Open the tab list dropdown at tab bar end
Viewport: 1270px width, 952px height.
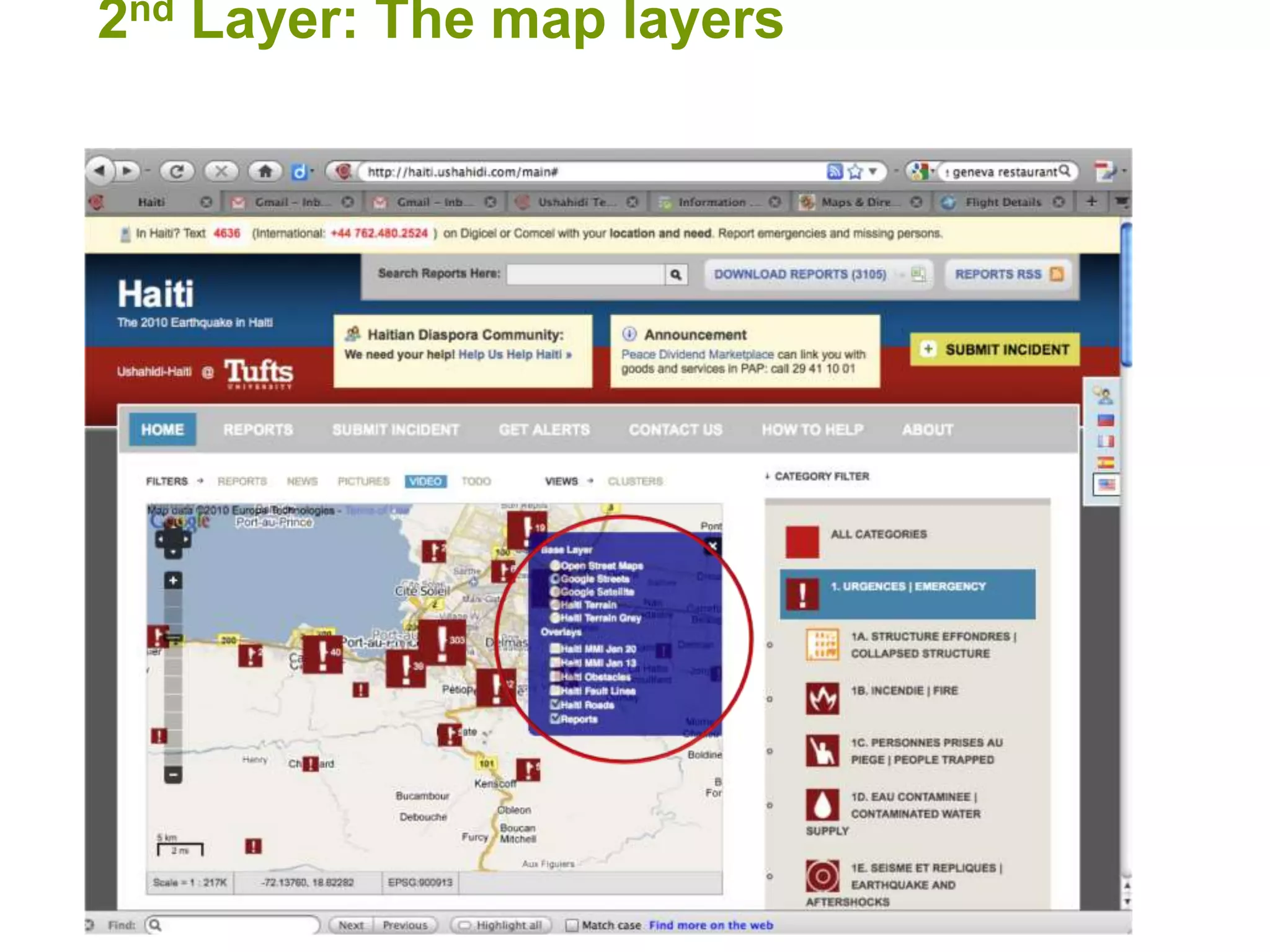1122,201
